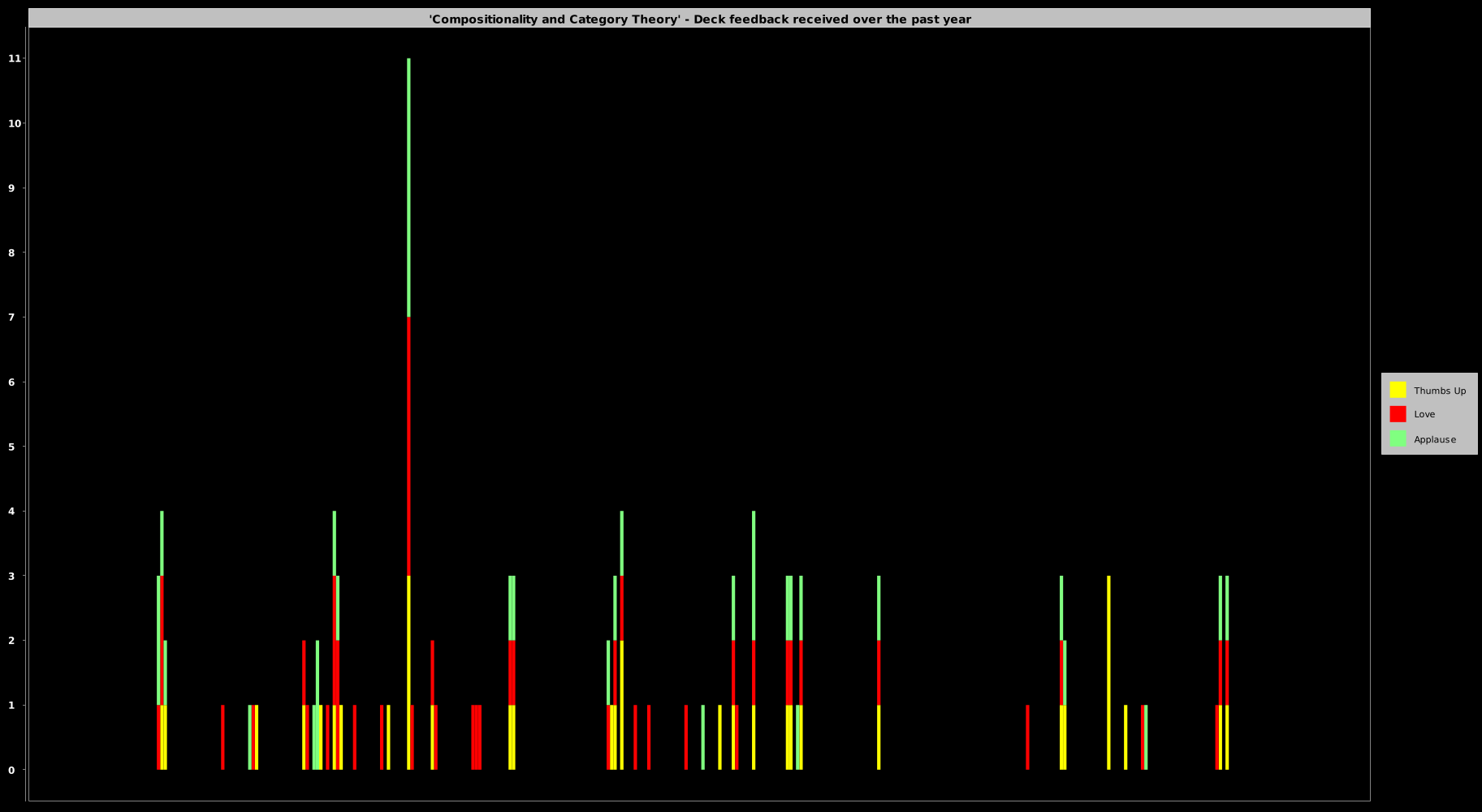Click y-axis label 3
Image resolution: width=1482 pixels, height=812 pixels.
(x=11, y=576)
